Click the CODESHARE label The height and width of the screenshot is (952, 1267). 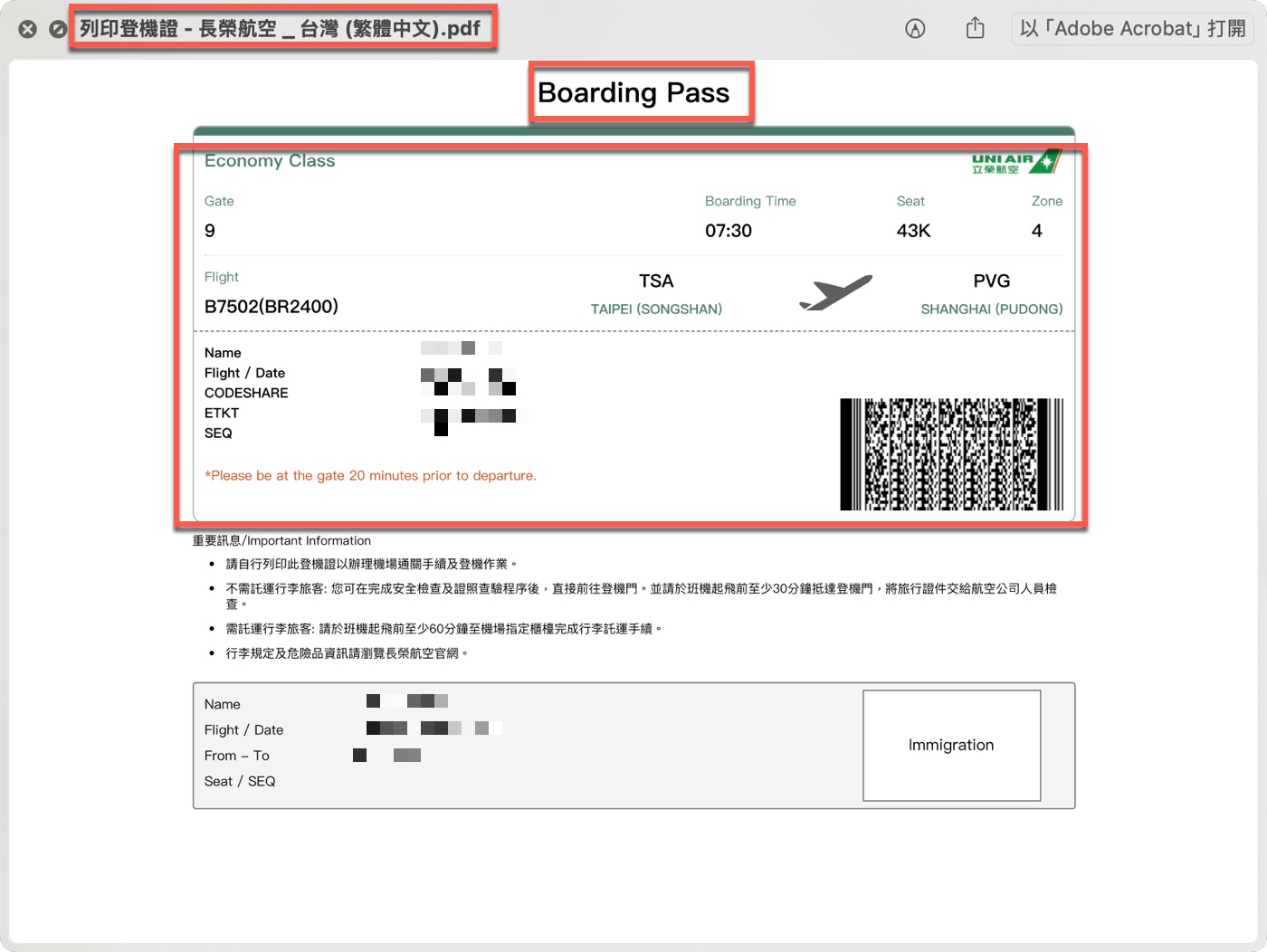pyautogui.click(x=246, y=393)
